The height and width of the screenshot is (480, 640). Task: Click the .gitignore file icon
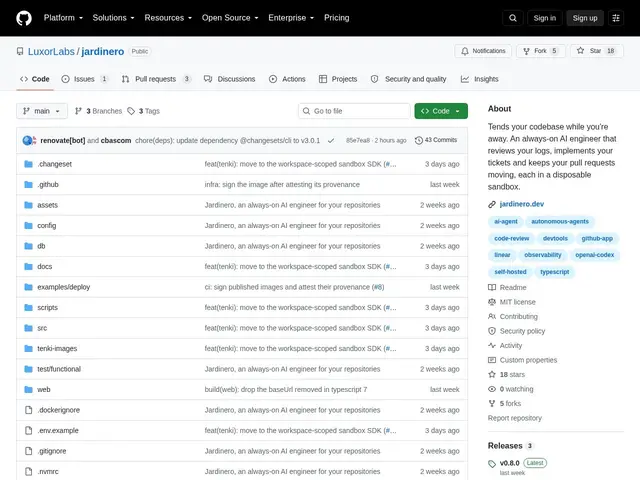28,451
